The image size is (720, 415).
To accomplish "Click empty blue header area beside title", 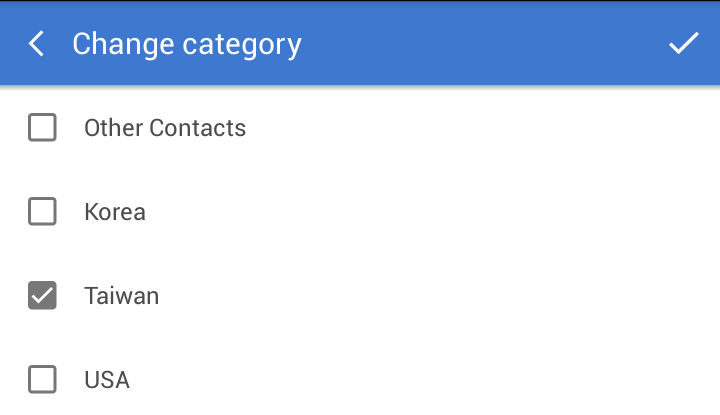I will click(480, 44).
